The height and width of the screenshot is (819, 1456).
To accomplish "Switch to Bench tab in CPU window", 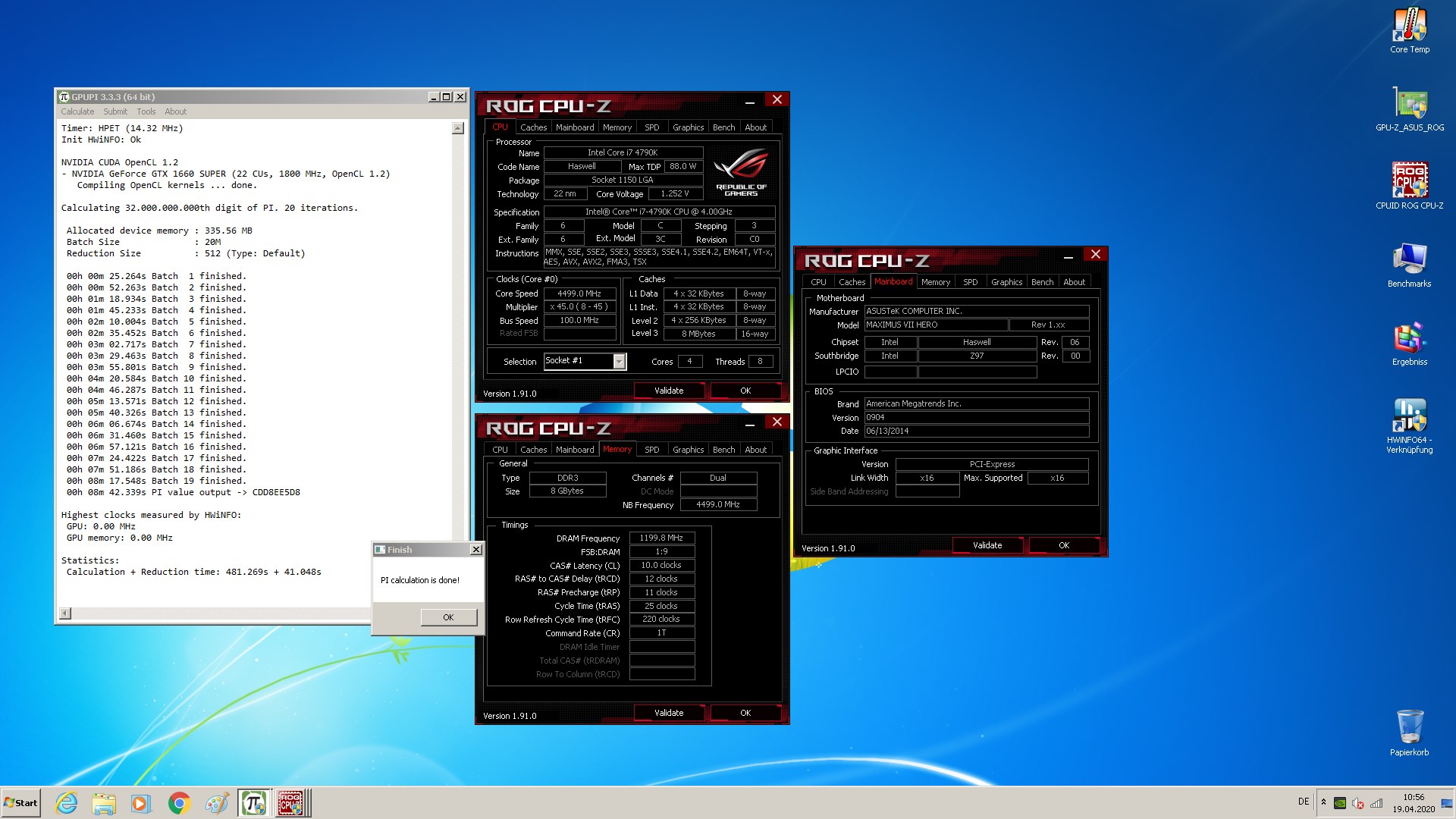I will tap(723, 127).
